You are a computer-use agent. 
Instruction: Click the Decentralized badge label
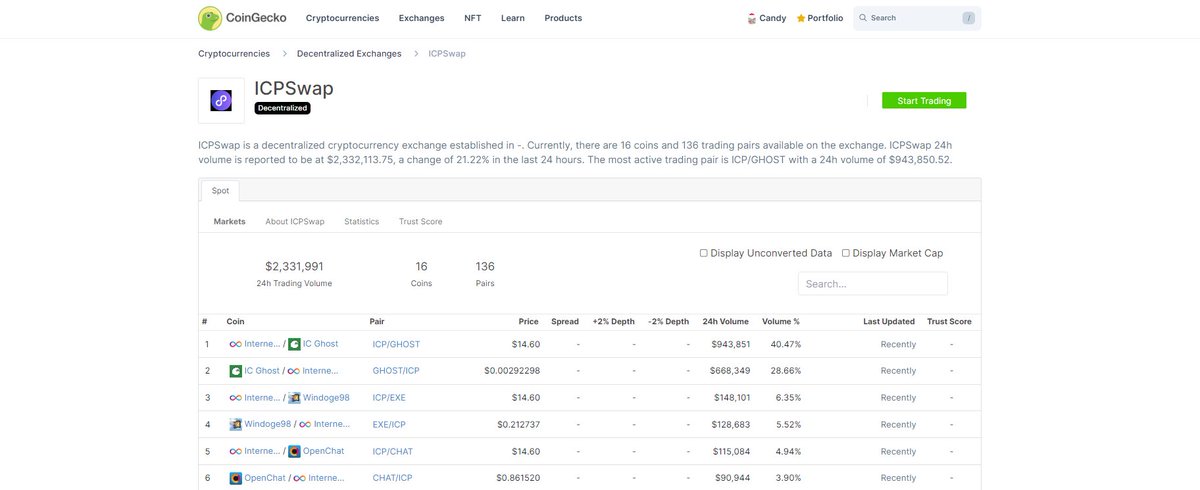(282, 108)
